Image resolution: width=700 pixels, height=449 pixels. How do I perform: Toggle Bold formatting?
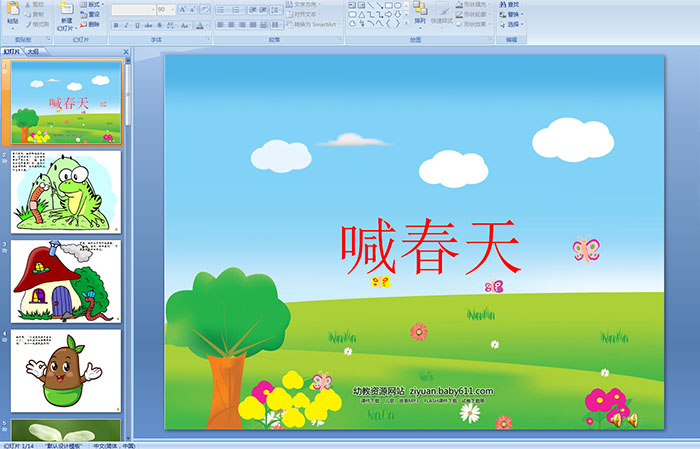point(116,25)
